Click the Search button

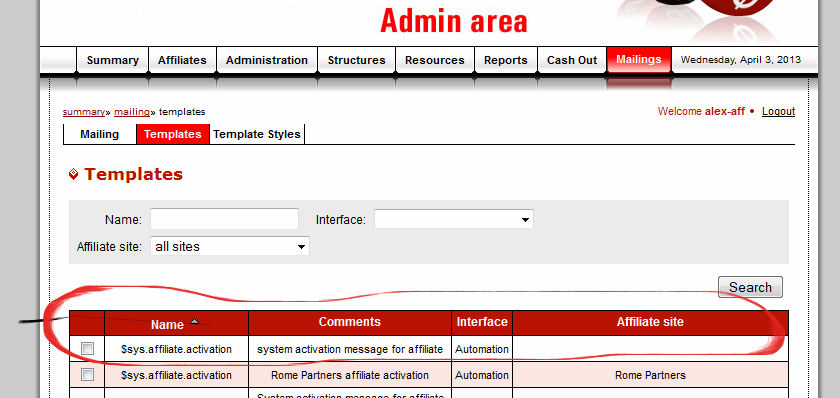tap(750, 287)
